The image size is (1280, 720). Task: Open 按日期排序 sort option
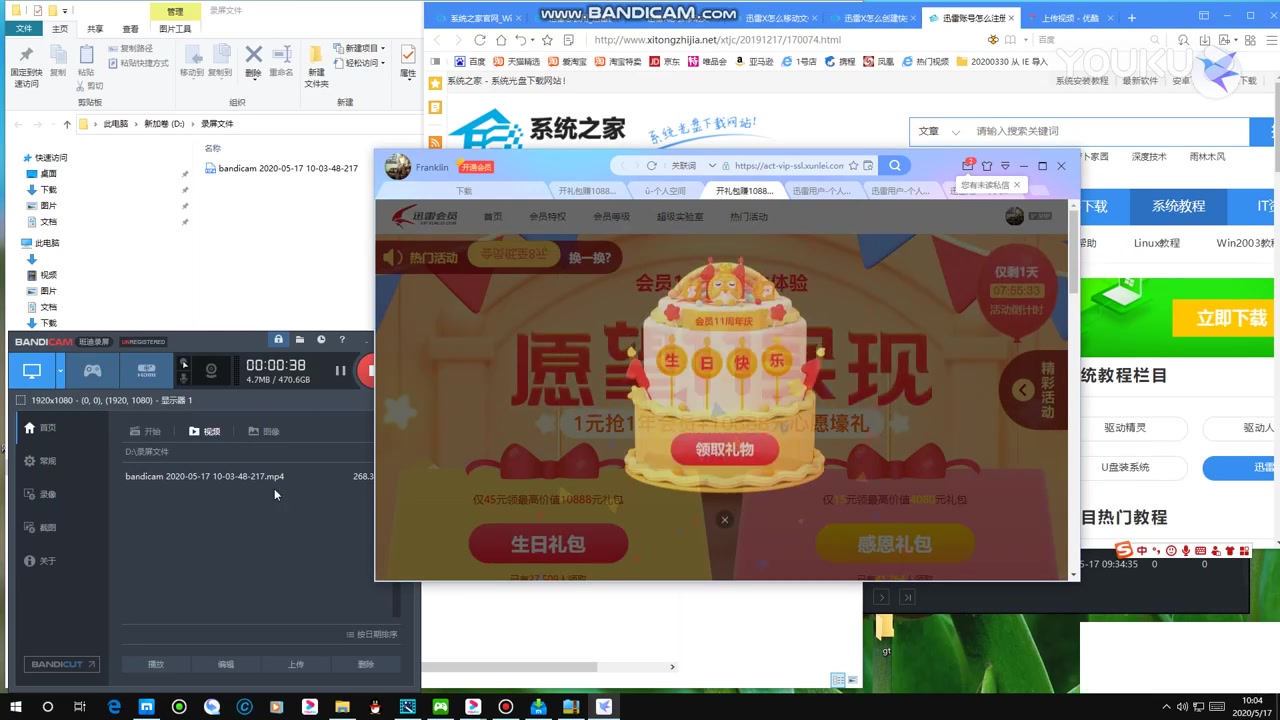(x=371, y=635)
